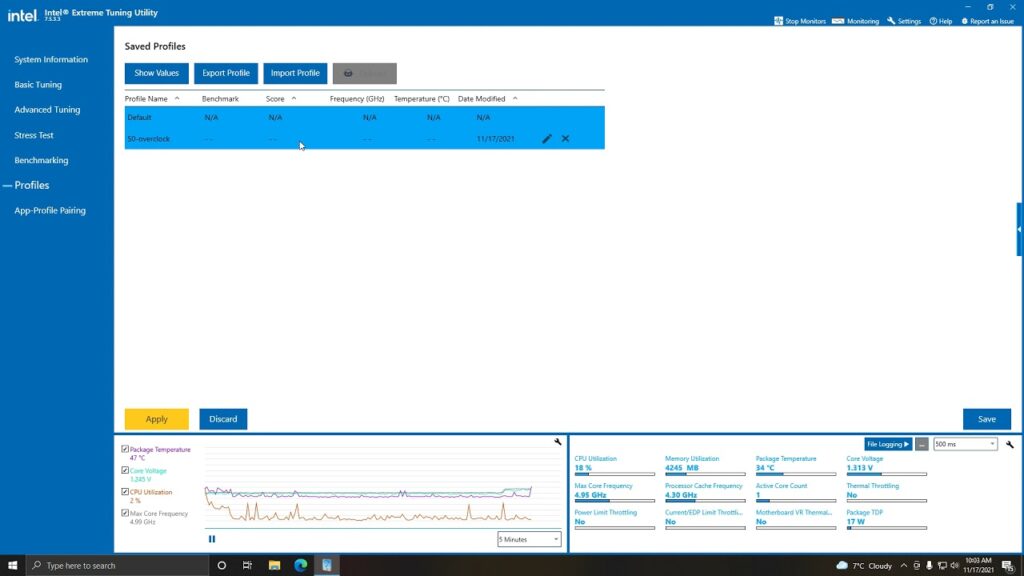Click the ellipsis button next to File Logging
Viewport: 1024px width, 576px height.
pos(921,444)
